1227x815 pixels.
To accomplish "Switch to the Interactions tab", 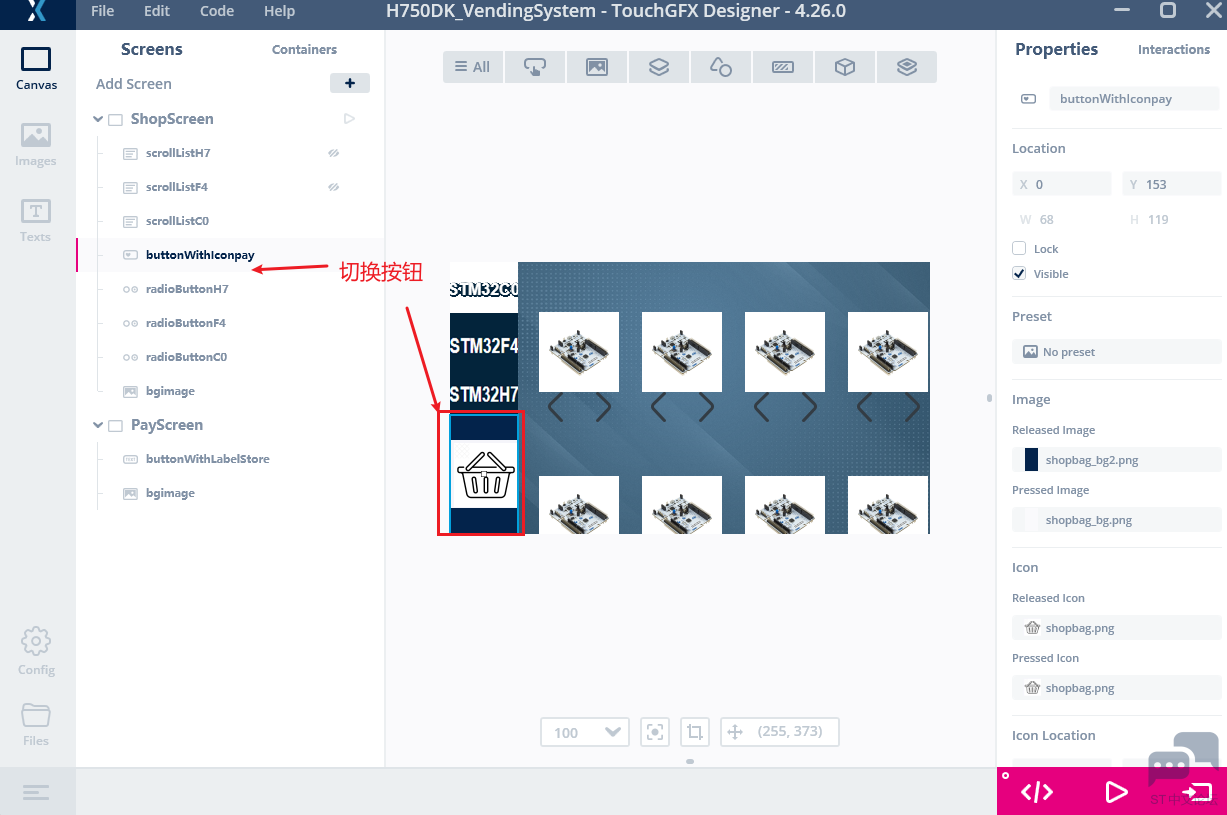I will 1173,49.
